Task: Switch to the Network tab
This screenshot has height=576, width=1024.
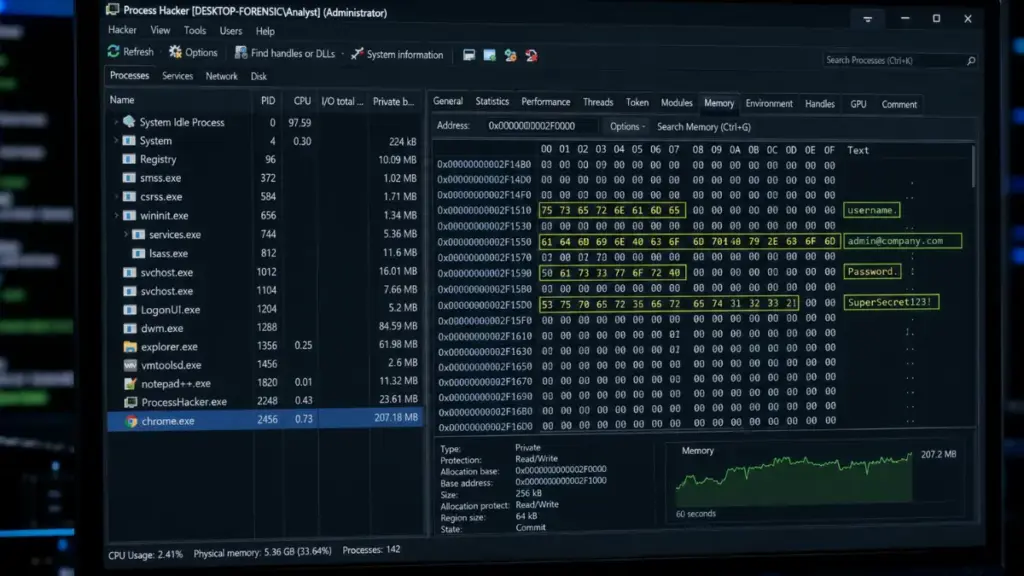Action: coord(221,76)
